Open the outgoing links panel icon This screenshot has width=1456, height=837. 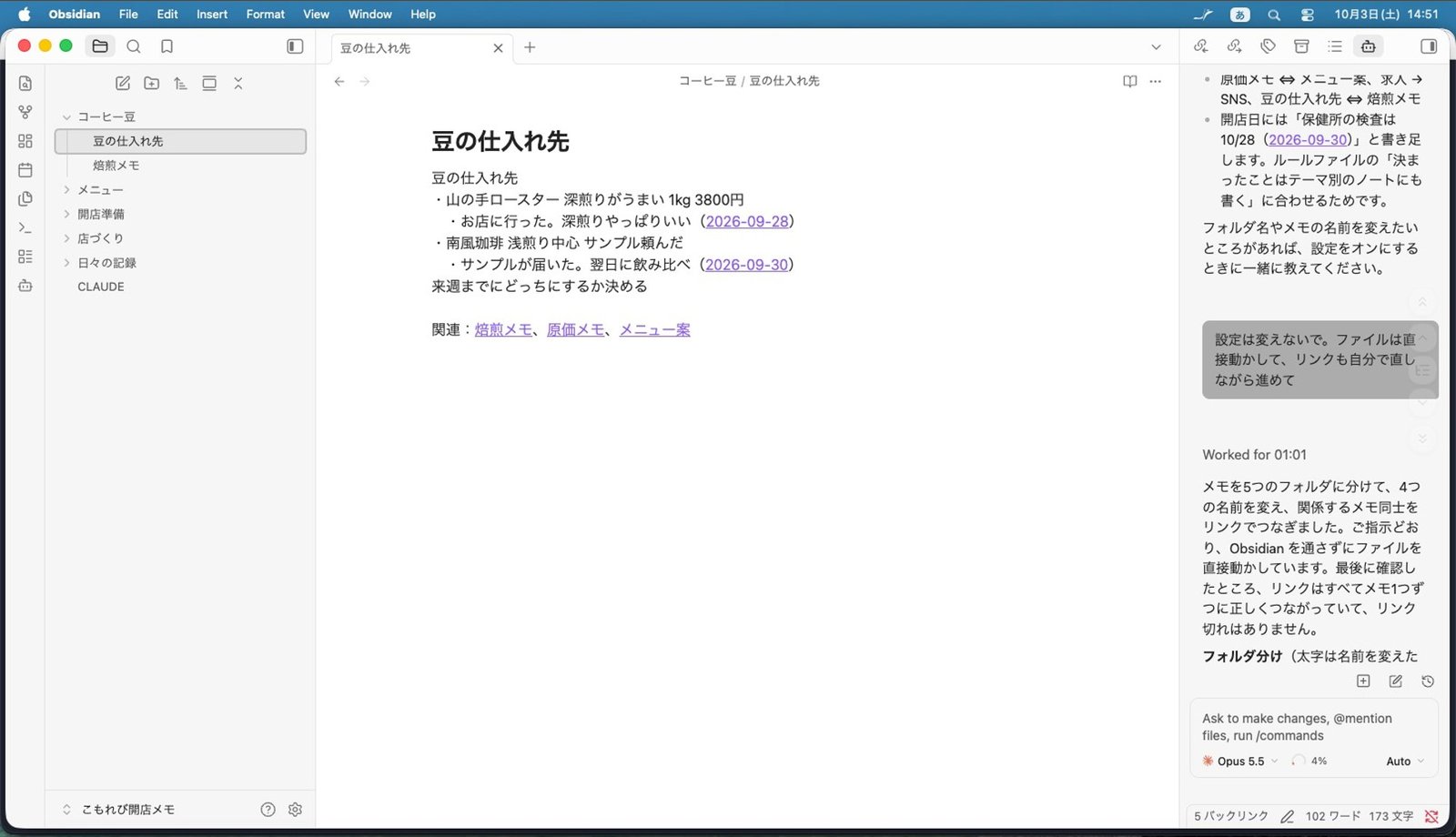(1235, 46)
